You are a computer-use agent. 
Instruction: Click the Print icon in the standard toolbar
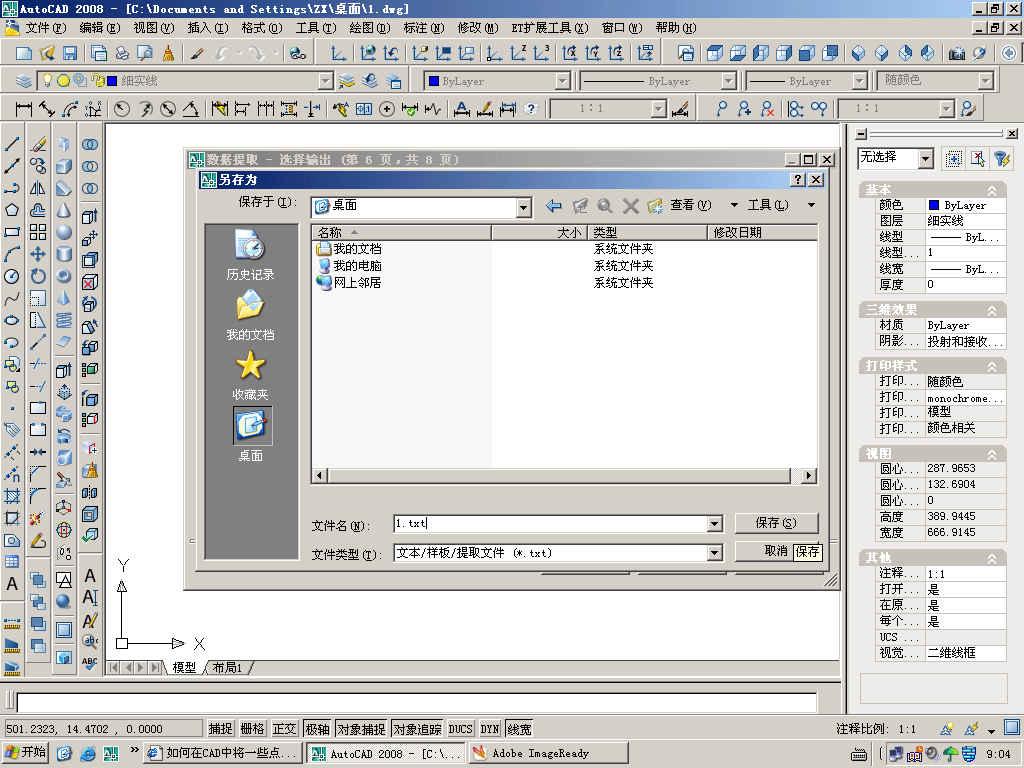point(122,53)
